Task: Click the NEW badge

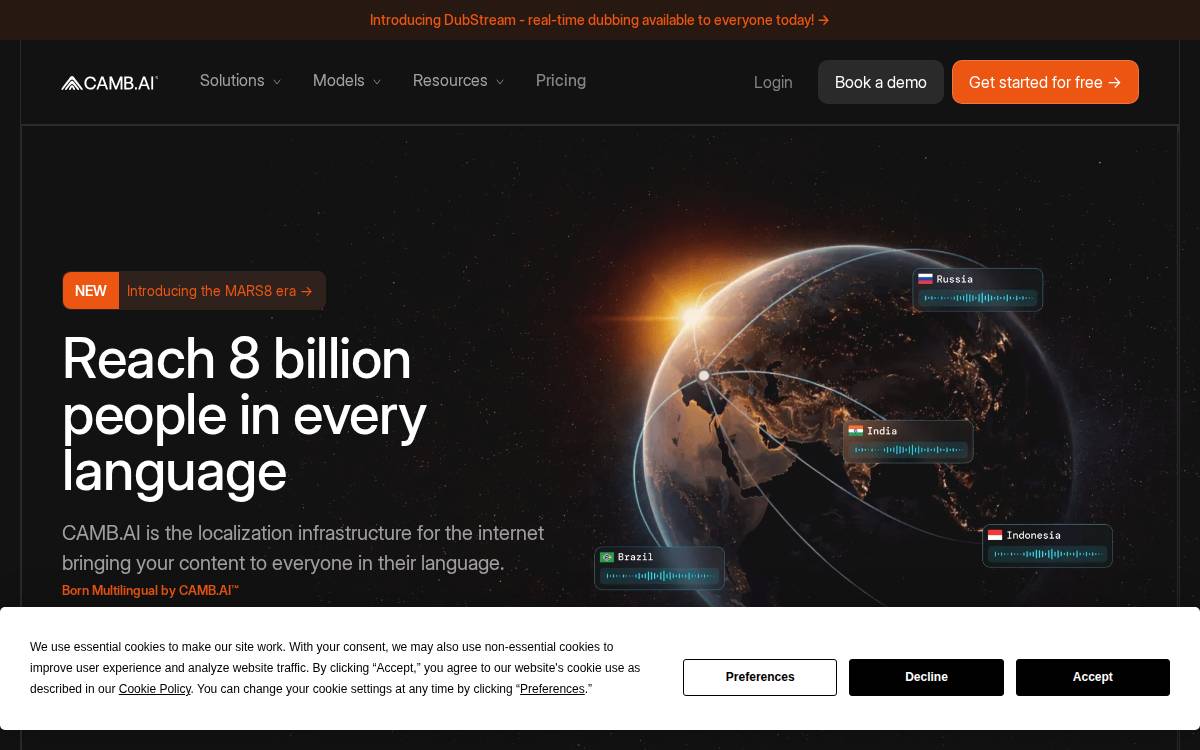Action: click(x=91, y=291)
